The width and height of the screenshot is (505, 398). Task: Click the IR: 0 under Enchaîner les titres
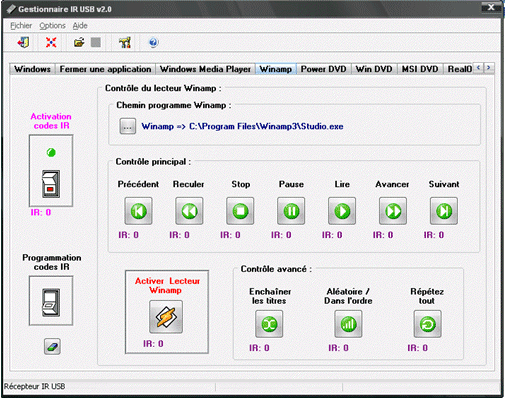(x=259, y=348)
